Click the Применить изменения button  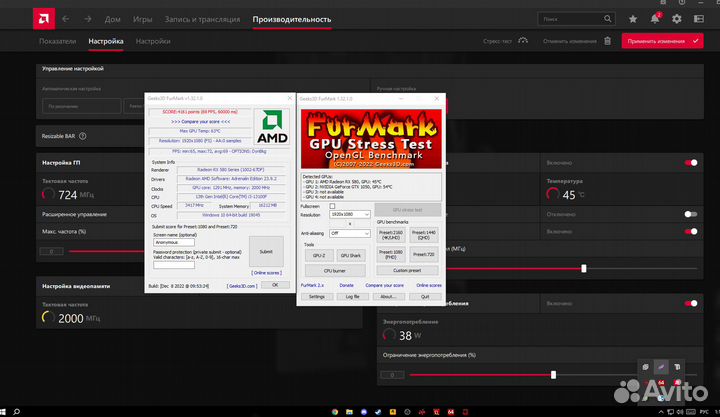tap(662, 41)
